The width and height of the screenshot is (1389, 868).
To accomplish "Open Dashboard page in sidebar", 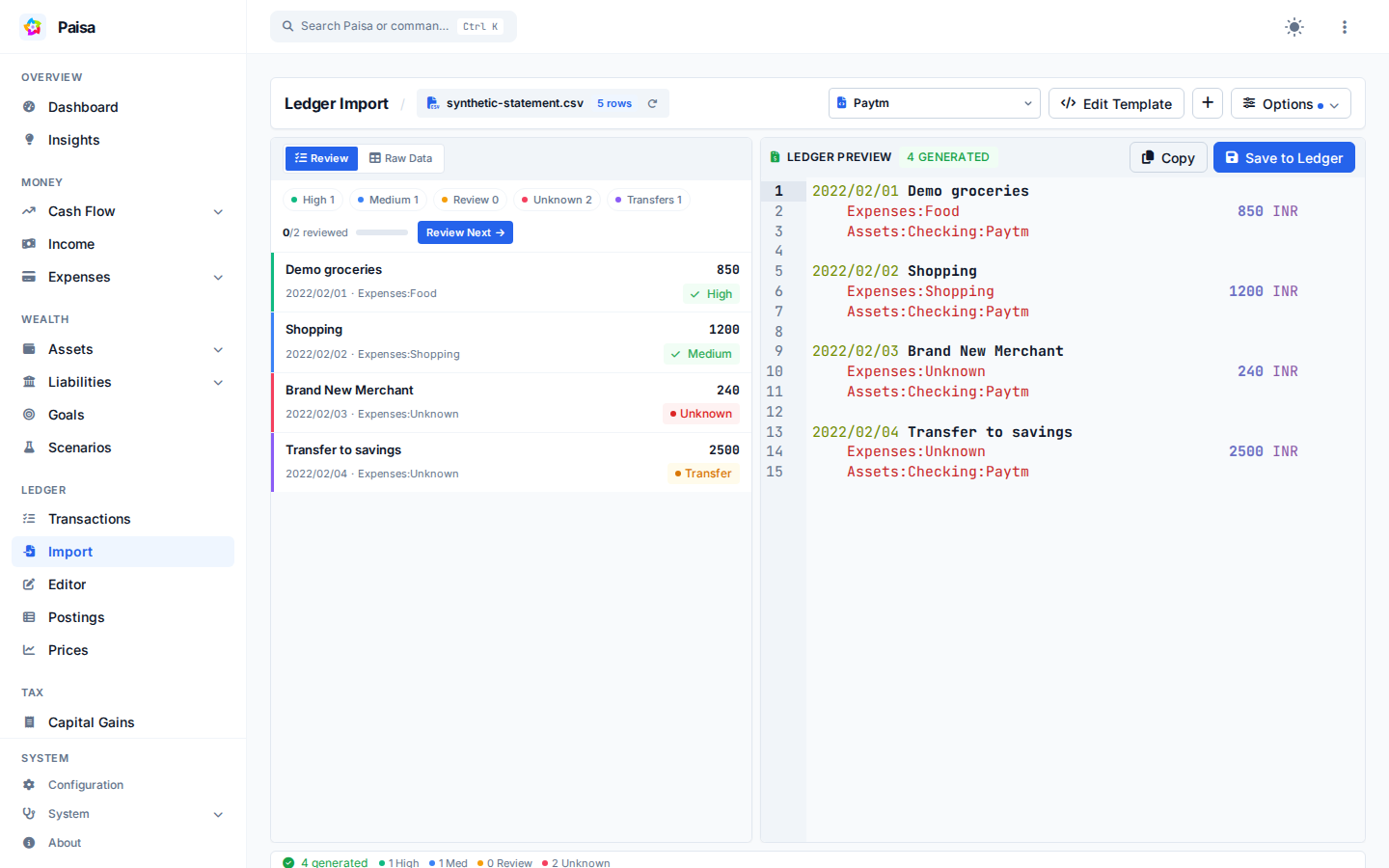I will click(x=123, y=107).
